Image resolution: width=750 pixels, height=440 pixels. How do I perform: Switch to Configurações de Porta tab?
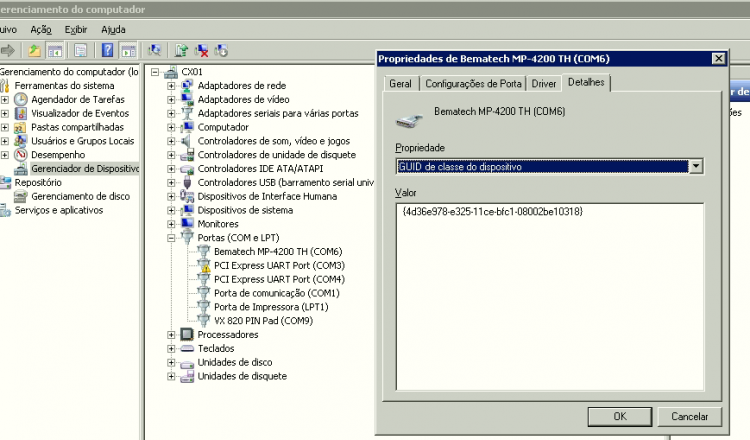[473, 84]
